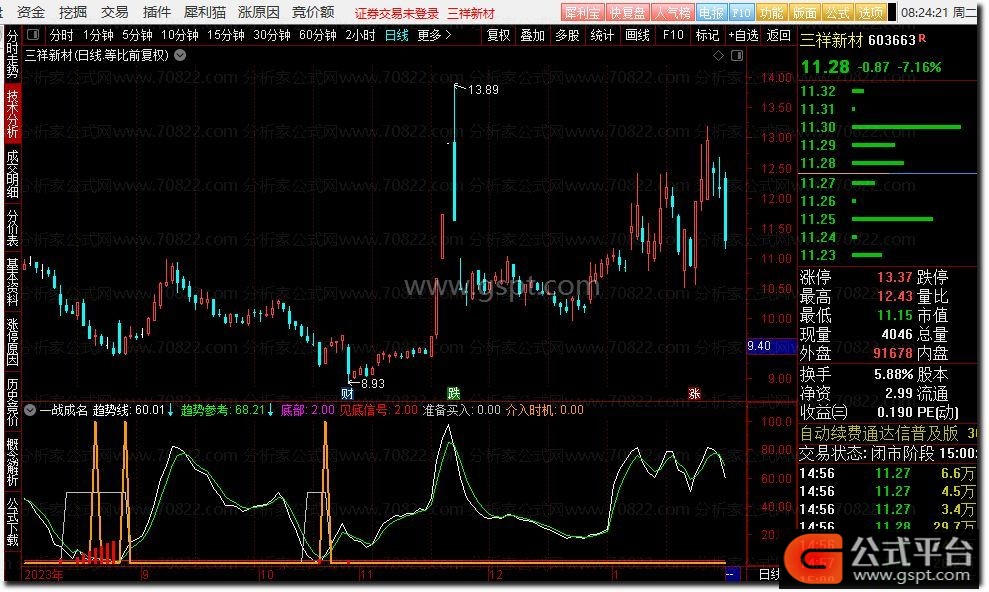The width and height of the screenshot is (989, 592).
Task: Open F10 info from chart toolbar
Action: point(673,35)
